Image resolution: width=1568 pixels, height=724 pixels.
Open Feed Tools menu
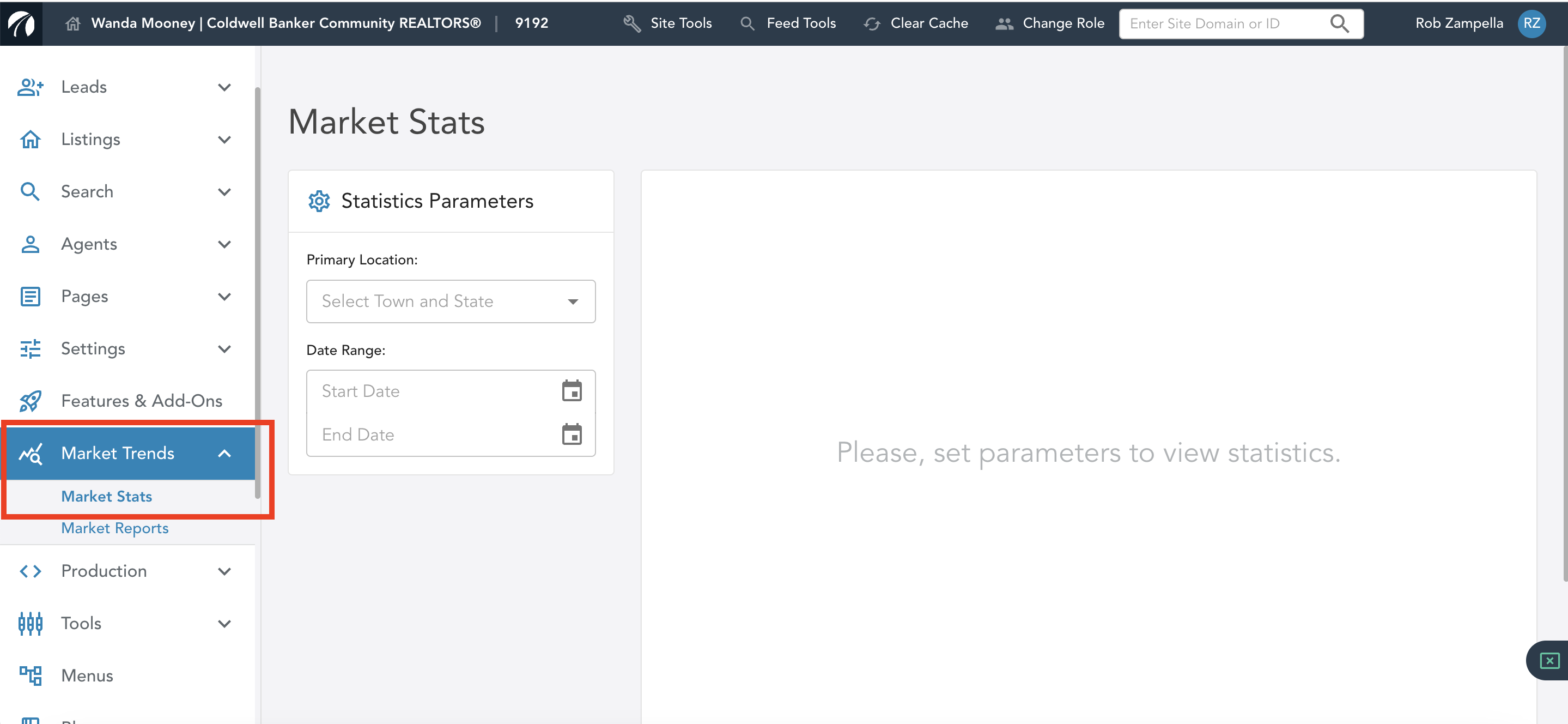point(788,23)
